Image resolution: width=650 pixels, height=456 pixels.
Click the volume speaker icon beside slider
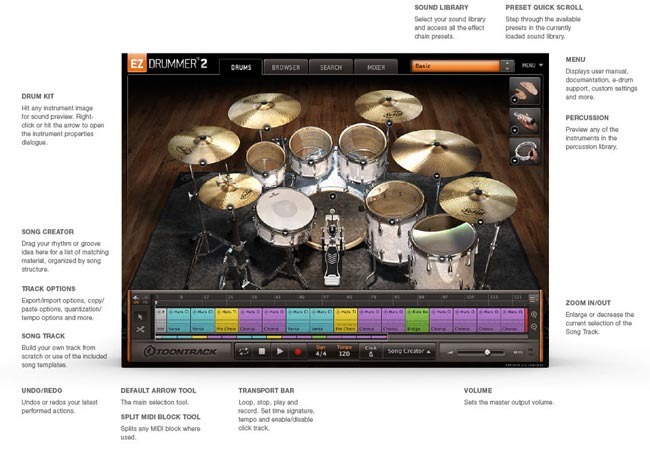(x=451, y=352)
